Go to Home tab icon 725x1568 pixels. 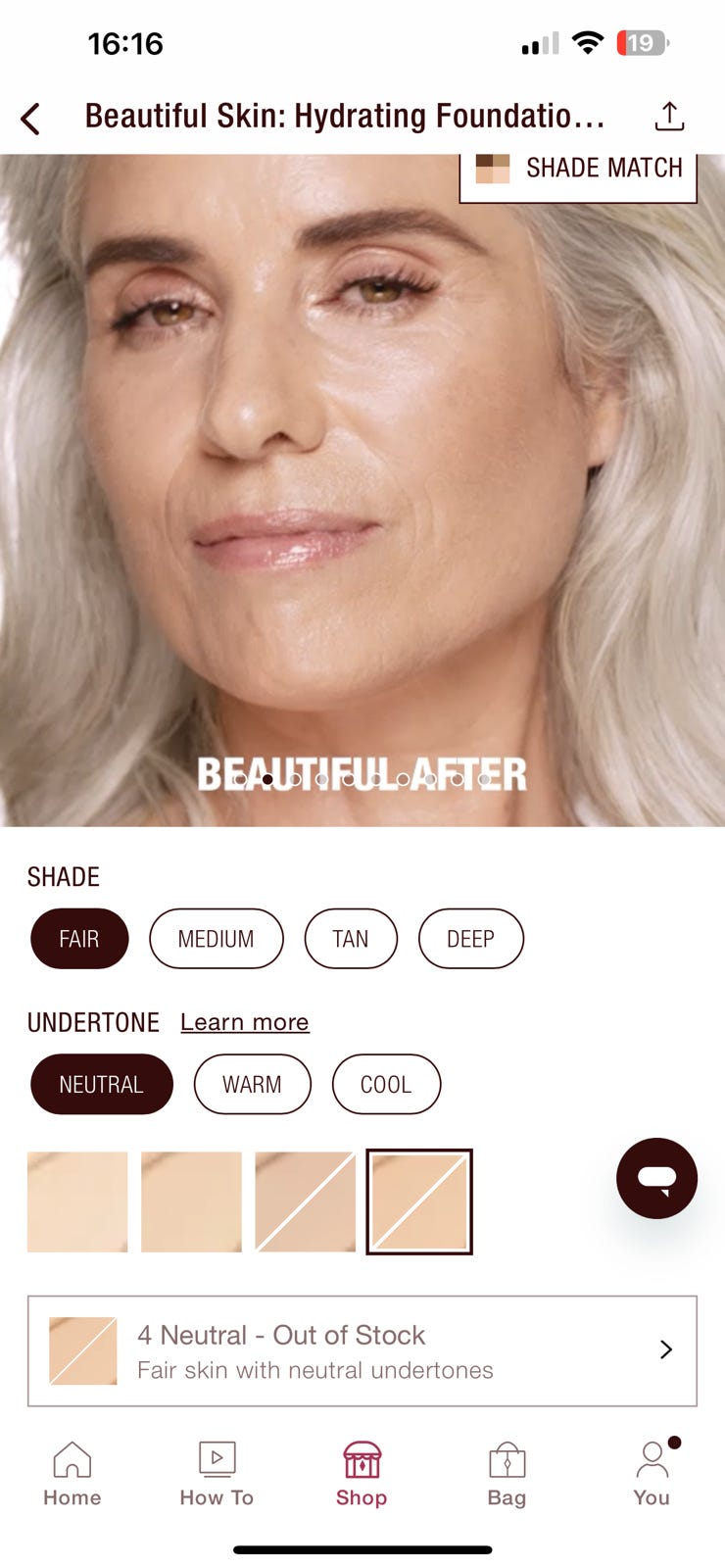click(x=72, y=1459)
